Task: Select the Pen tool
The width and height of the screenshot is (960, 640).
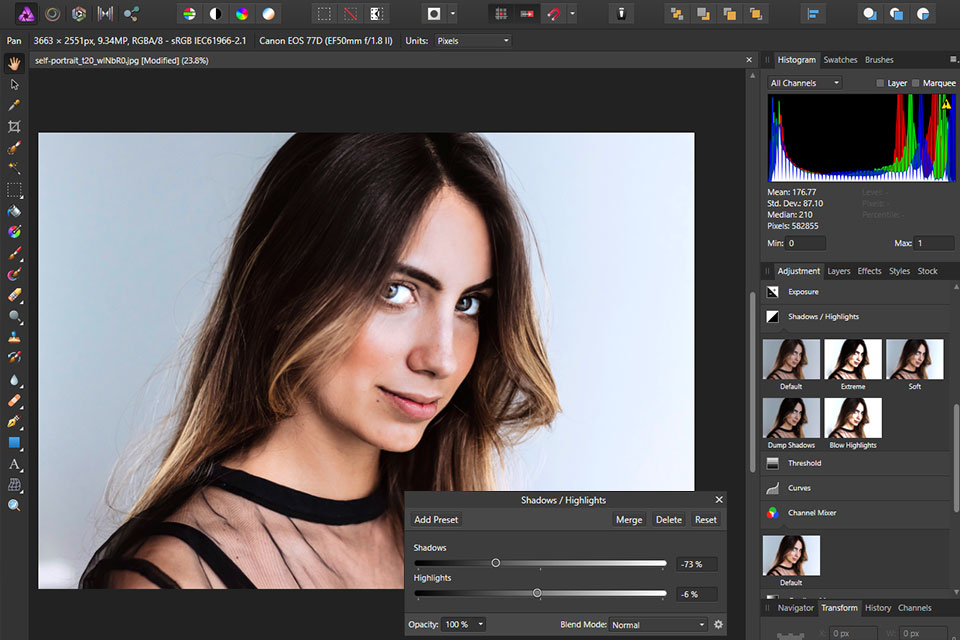Action: pos(14,422)
